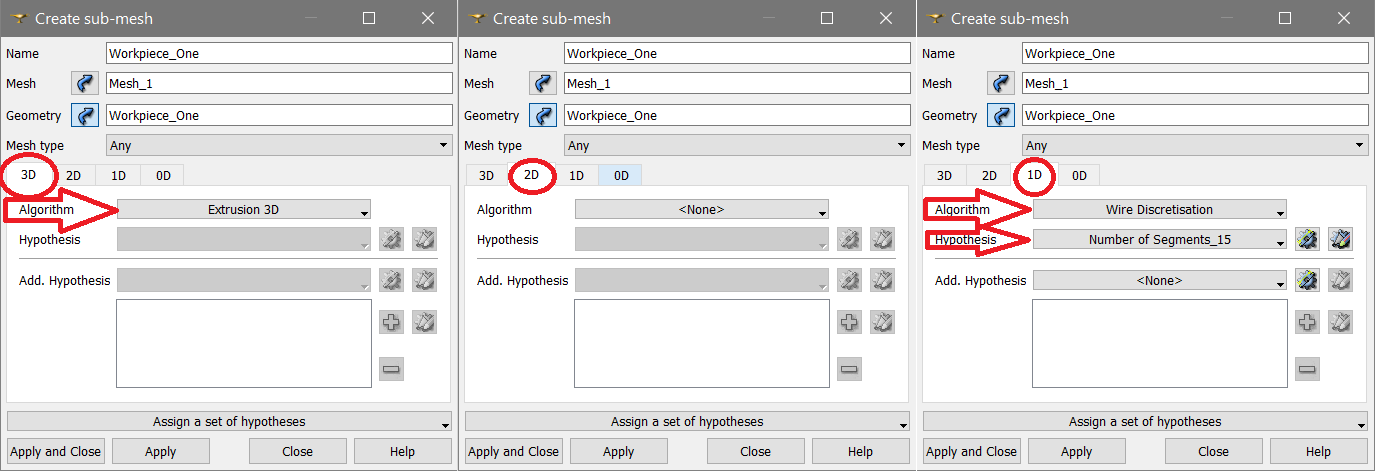Click the Geometry selection arrow in the Wire Discretisation dialog

point(1001,115)
